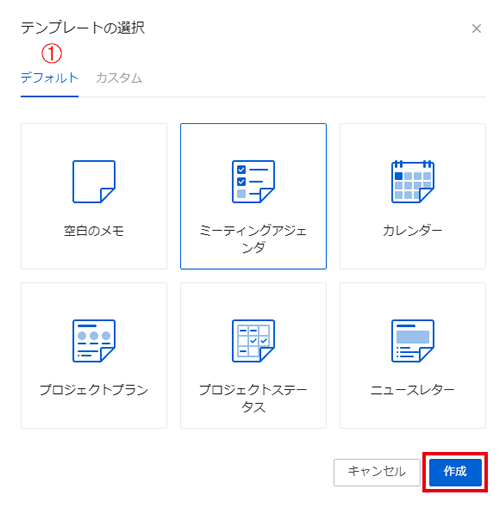Select the highlighted Meeting Agenda card

click(253, 196)
